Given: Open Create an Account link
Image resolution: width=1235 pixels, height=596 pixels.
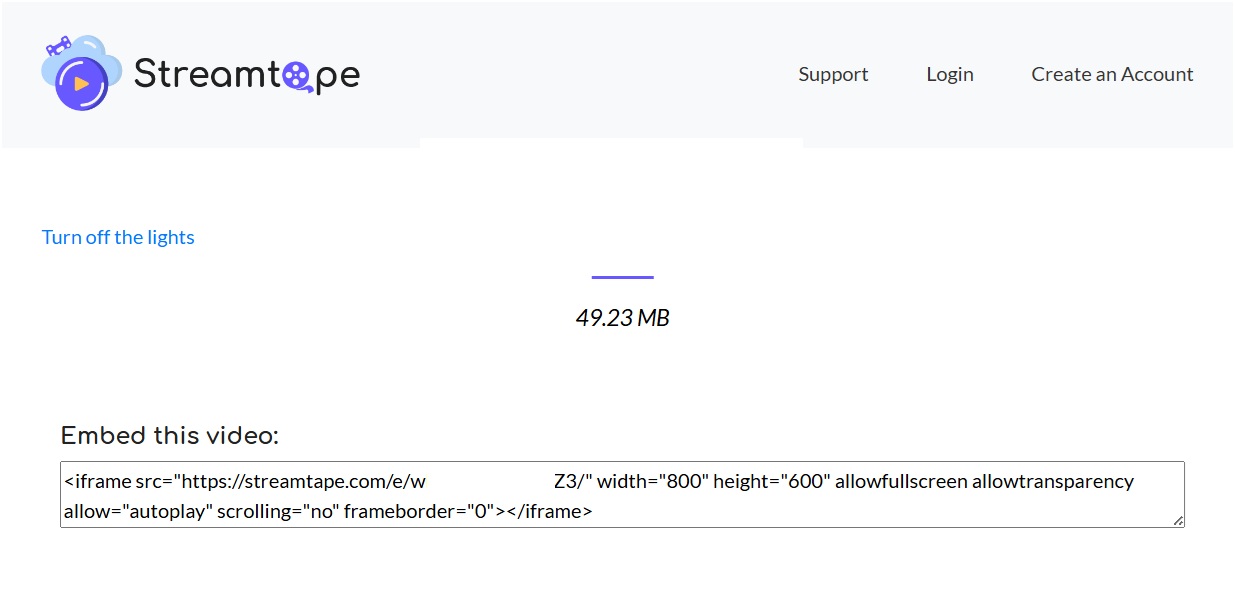Looking at the screenshot, I should [1112, 74].
